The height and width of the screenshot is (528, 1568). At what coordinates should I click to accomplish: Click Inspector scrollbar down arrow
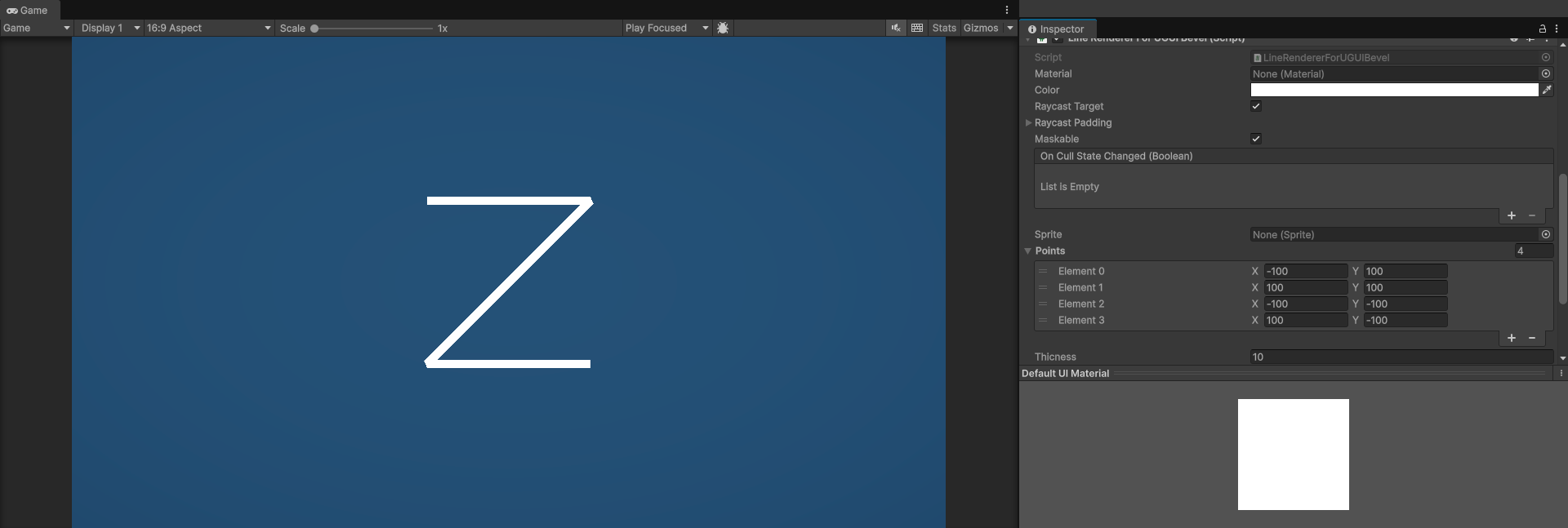(1562, 358)
